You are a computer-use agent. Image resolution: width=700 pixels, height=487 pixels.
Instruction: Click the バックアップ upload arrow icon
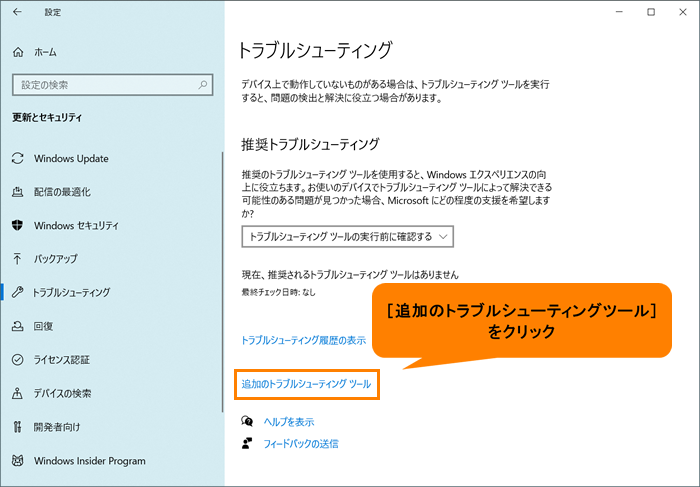[17, 259]
